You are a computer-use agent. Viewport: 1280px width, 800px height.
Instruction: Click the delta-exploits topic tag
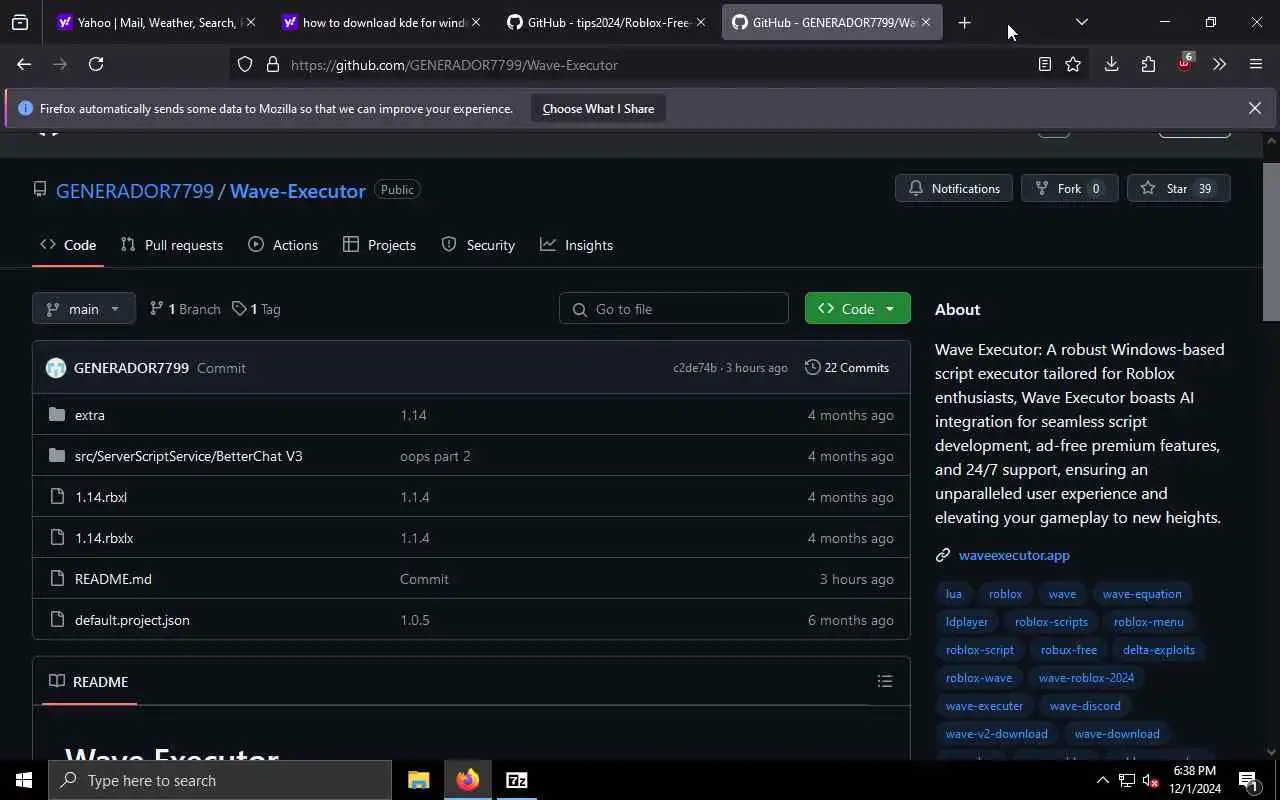1159,650
